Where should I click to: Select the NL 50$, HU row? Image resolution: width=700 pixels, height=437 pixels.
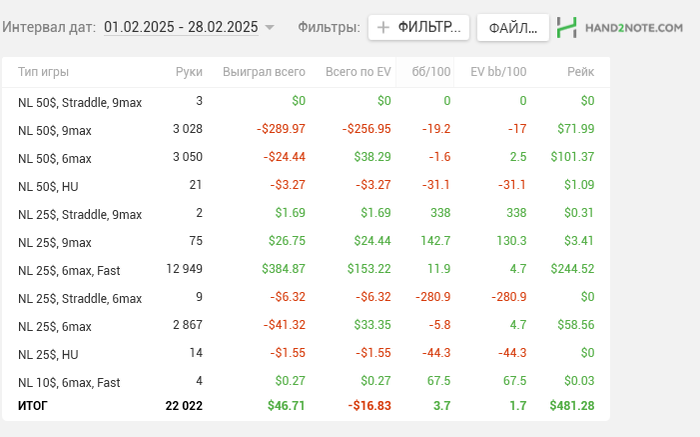(306, 185)
